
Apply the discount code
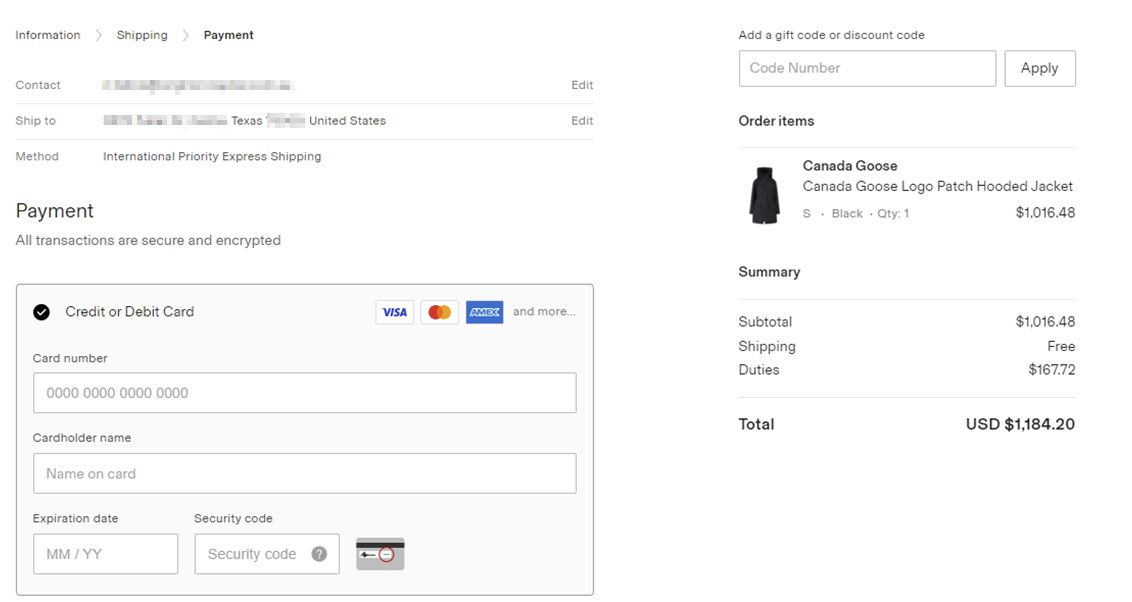pyautogui.click(x=1040, y=69)
